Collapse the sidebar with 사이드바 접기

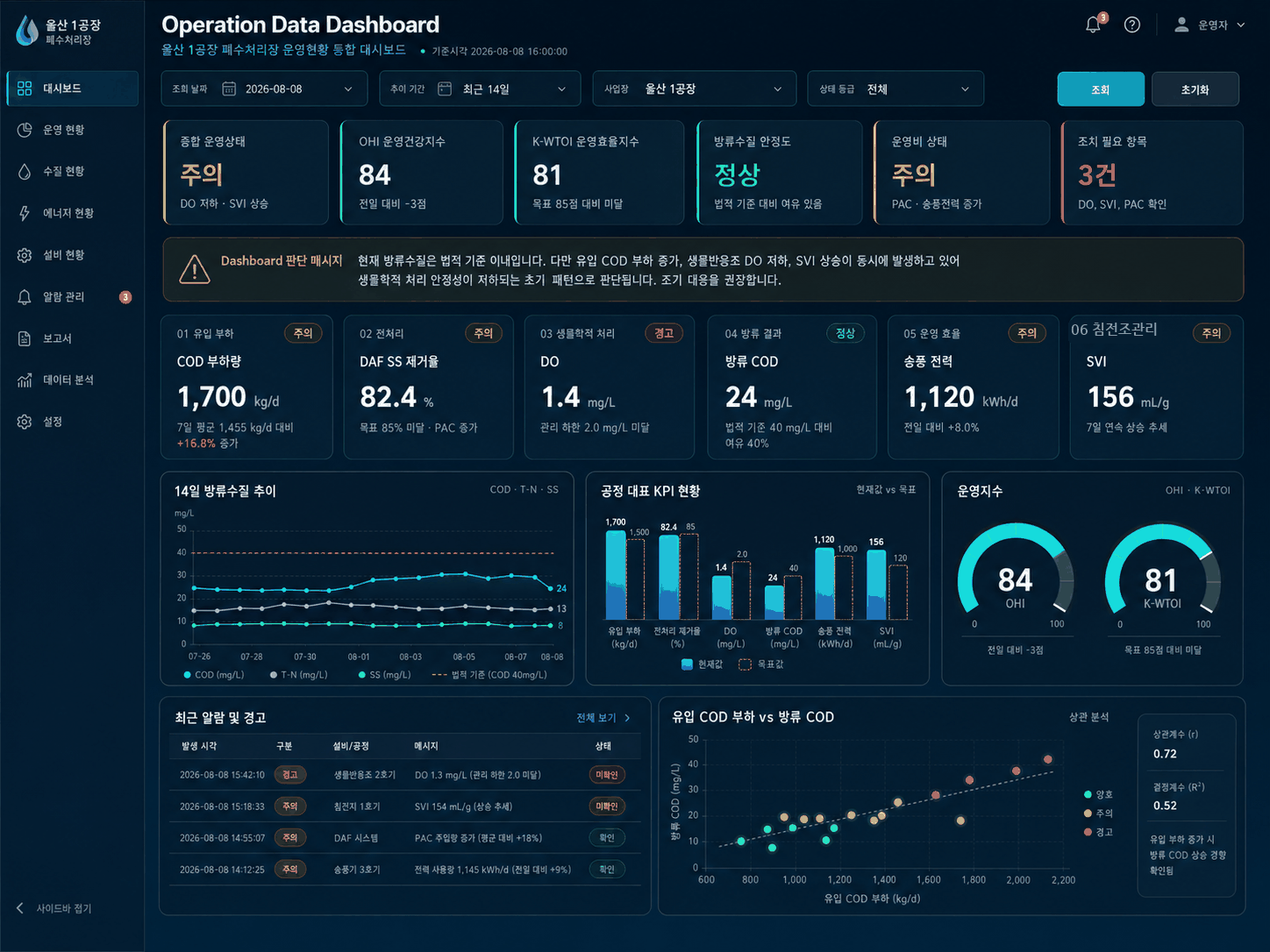coord(54,908)
